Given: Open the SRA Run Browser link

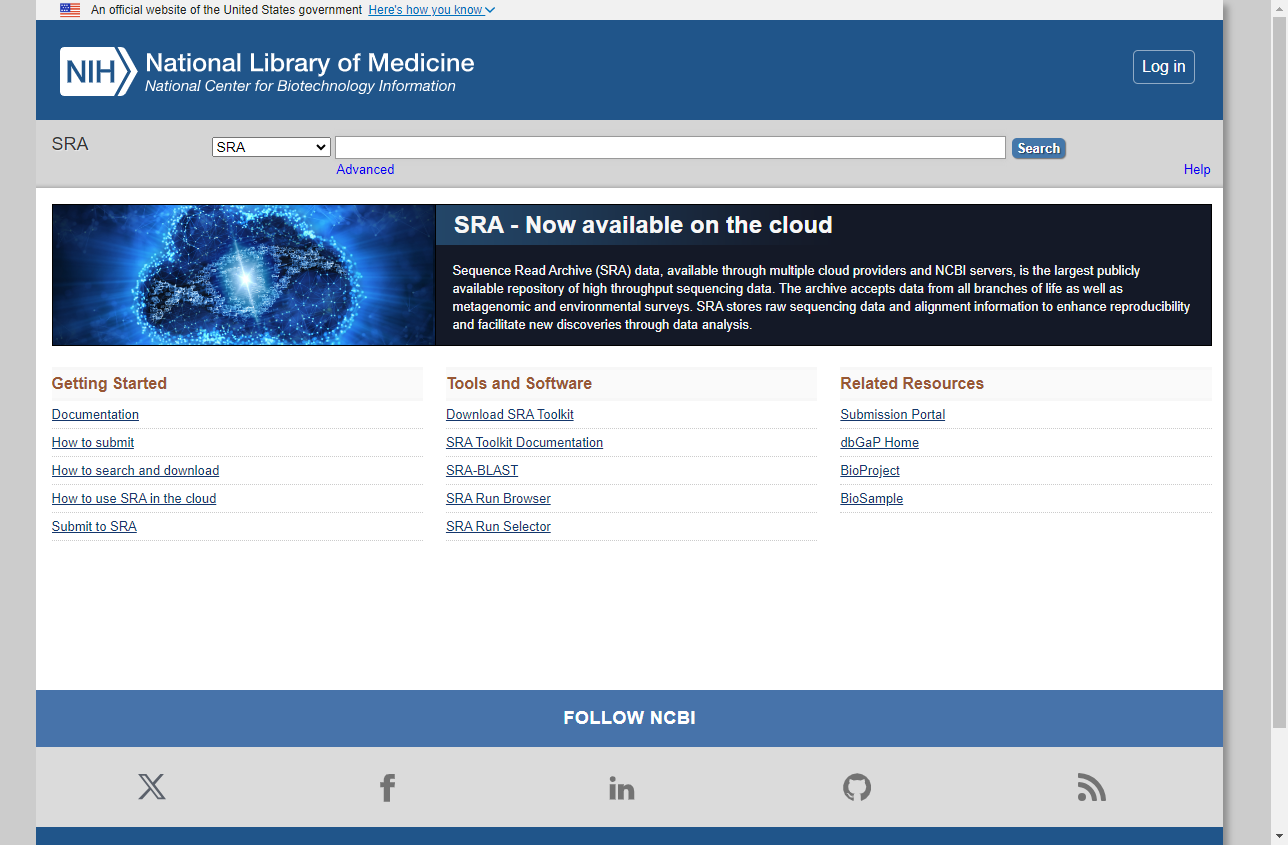Looking at the screenshot, I should (x=498, y=498).
